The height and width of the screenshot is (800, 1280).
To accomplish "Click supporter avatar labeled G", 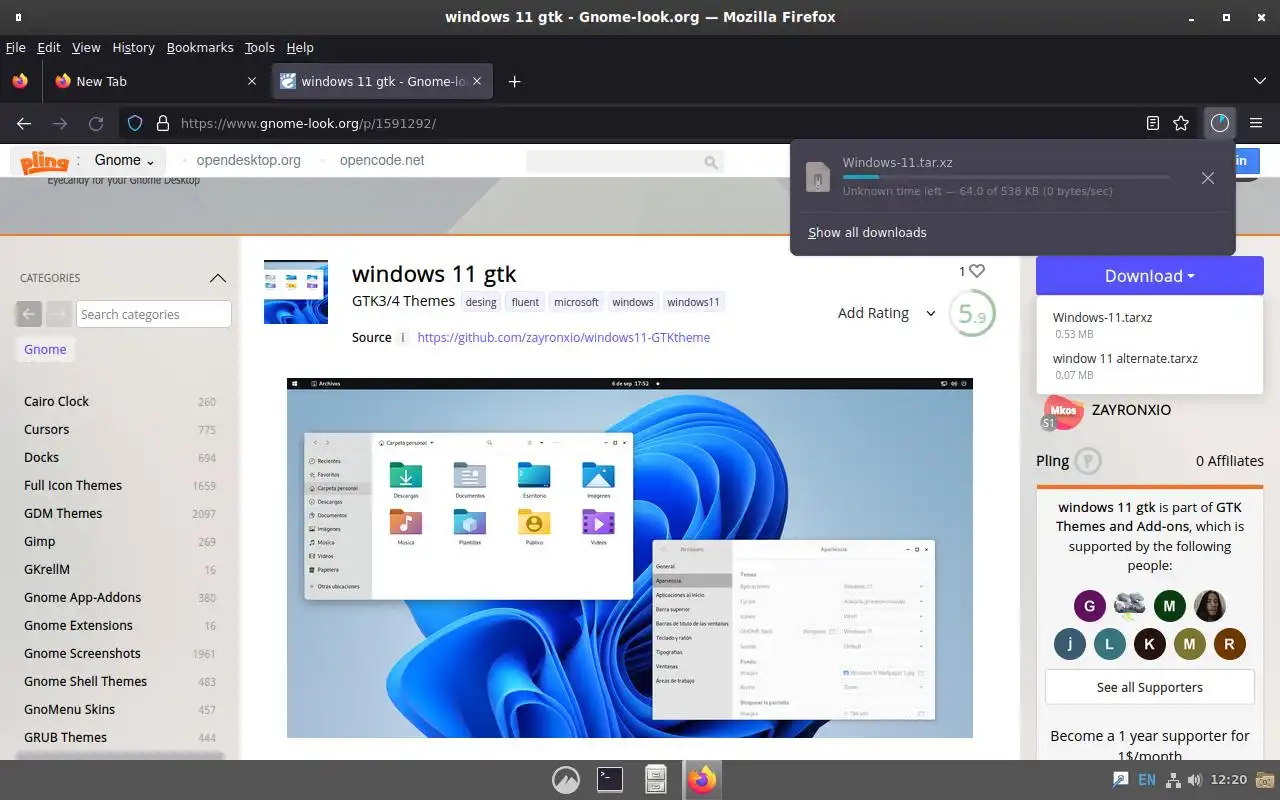I will (1089, 605).
